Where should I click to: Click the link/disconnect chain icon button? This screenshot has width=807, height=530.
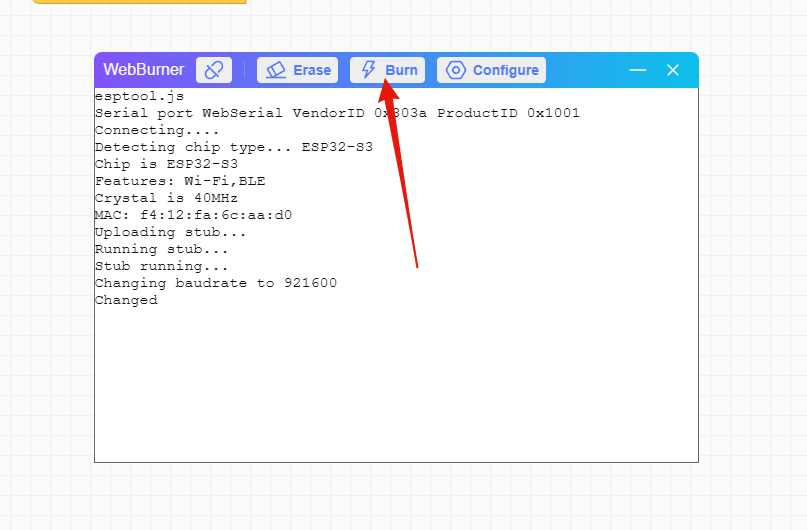214,70
